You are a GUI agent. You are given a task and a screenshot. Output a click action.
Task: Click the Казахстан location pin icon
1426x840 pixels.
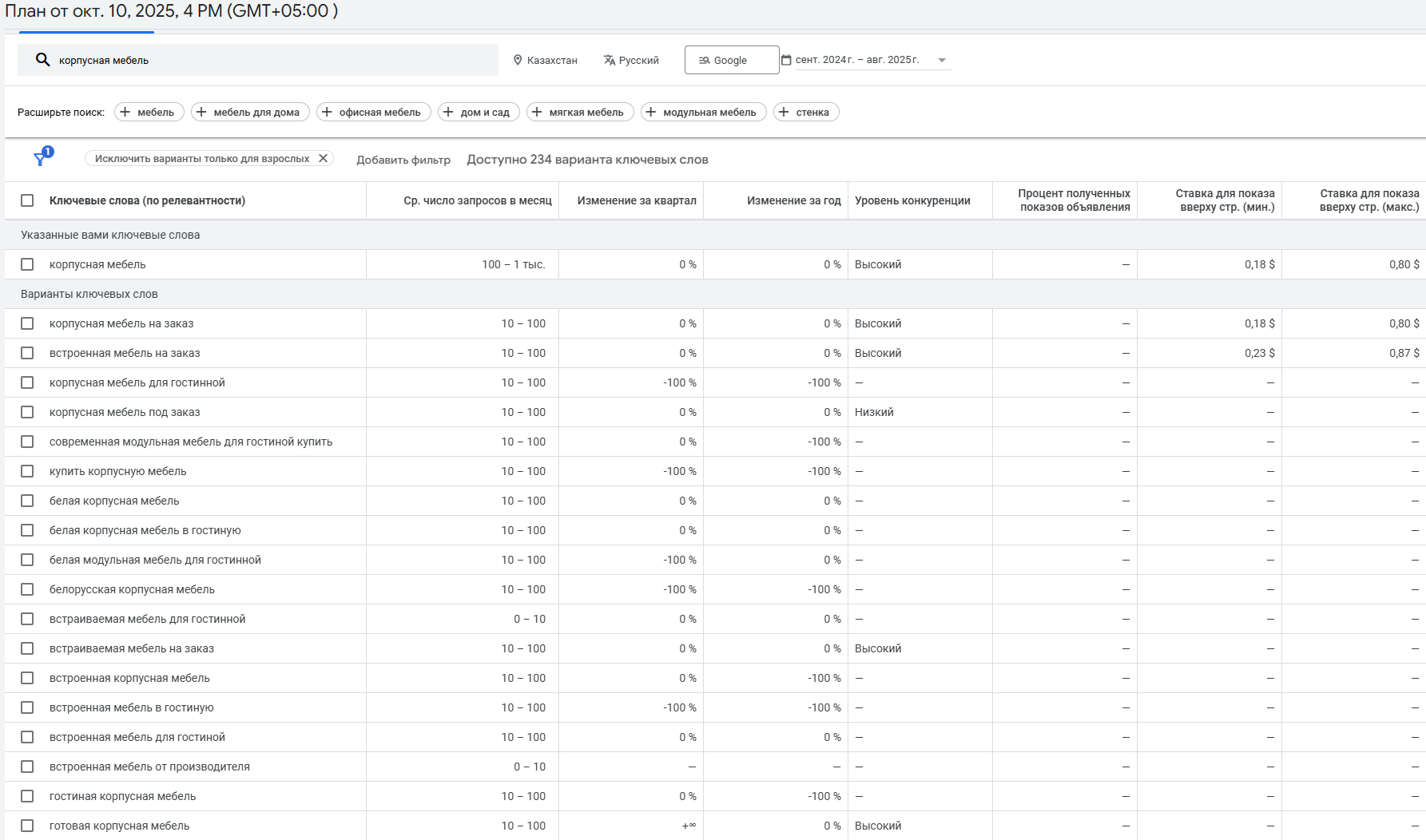518,60
